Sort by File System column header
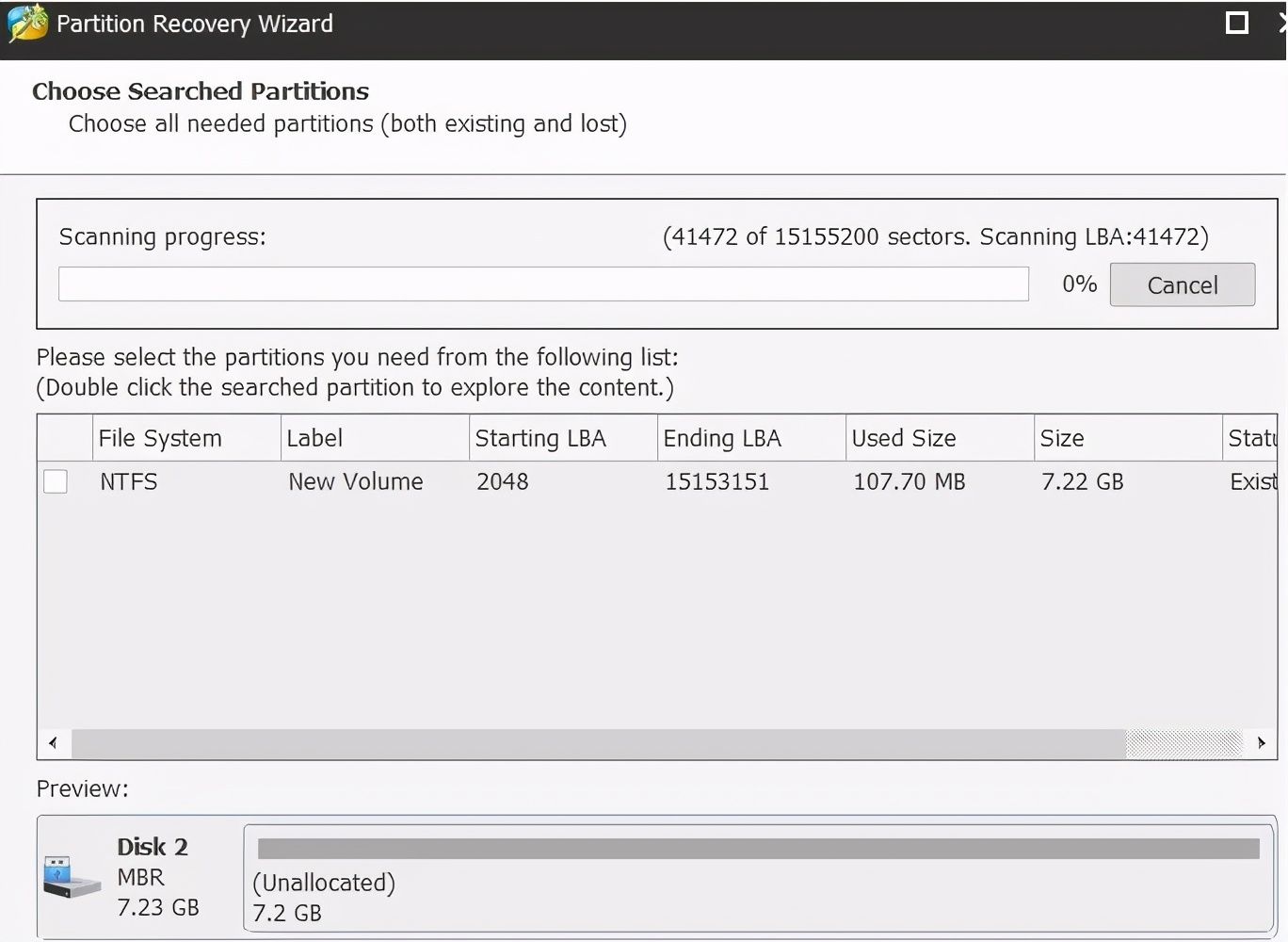 pyautogui.click(x=160, y=438)
